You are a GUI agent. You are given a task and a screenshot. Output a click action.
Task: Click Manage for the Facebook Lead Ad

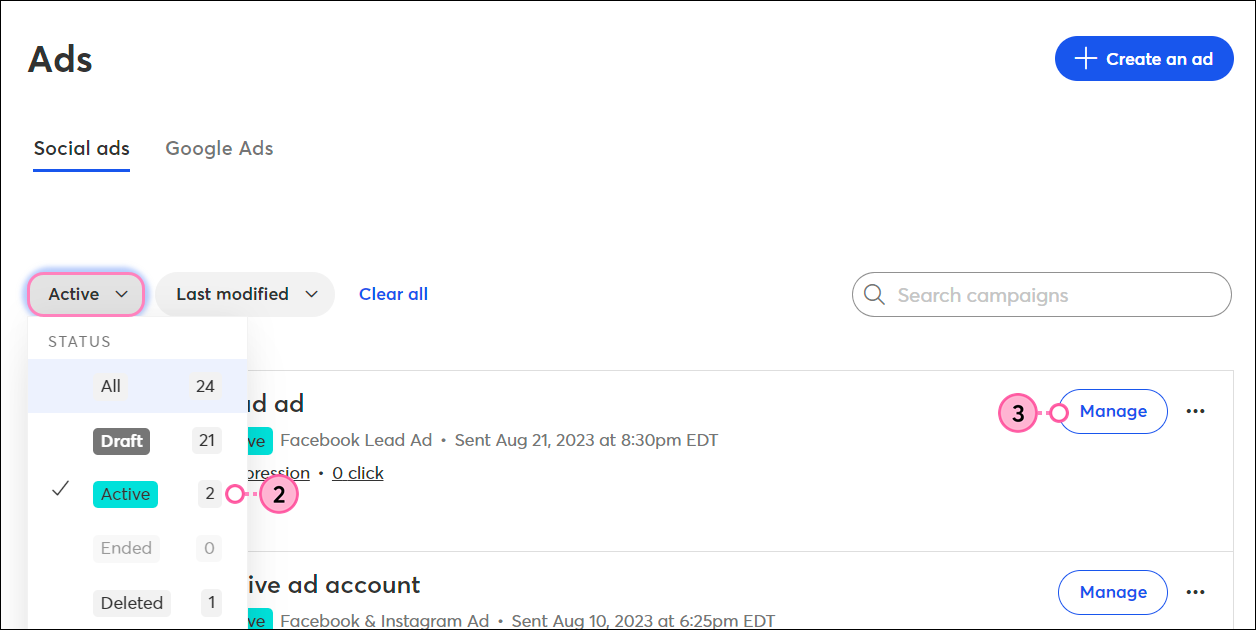coord(1113,411)
